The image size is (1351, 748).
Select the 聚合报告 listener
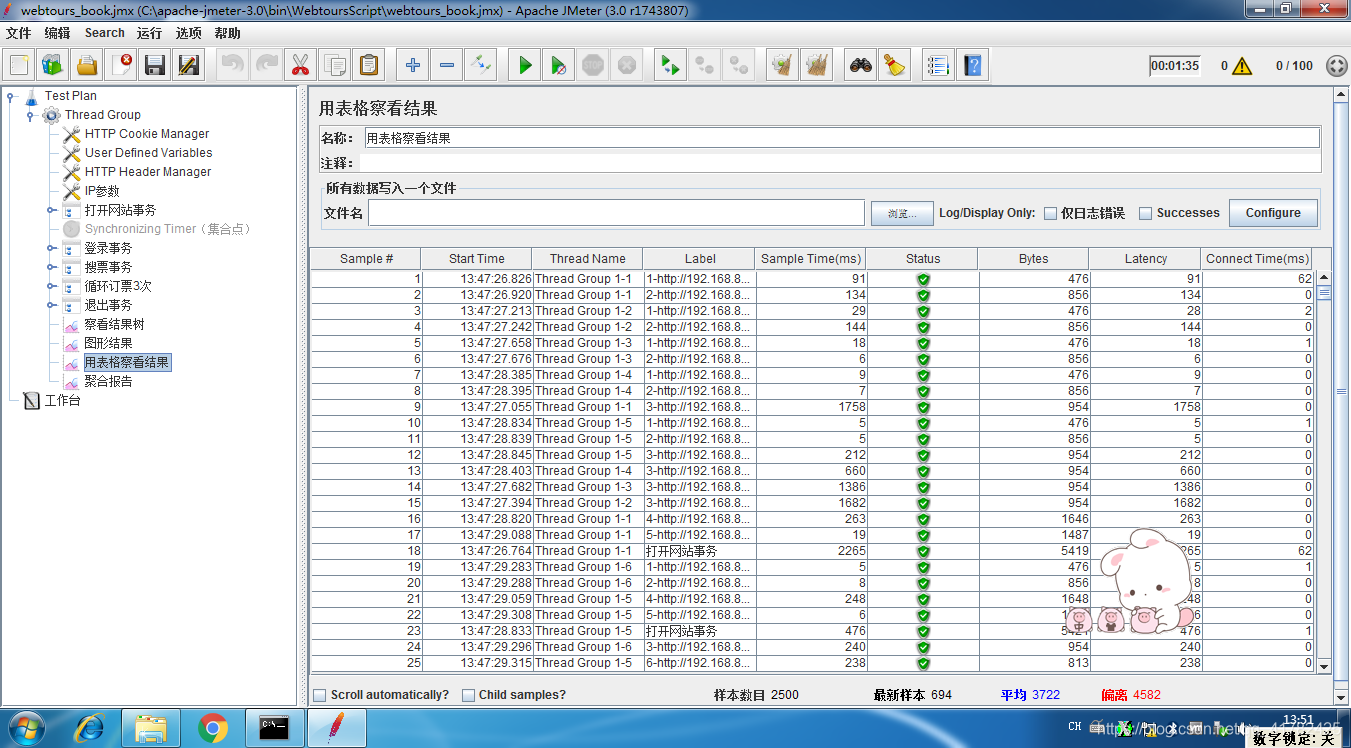(108, 381)
